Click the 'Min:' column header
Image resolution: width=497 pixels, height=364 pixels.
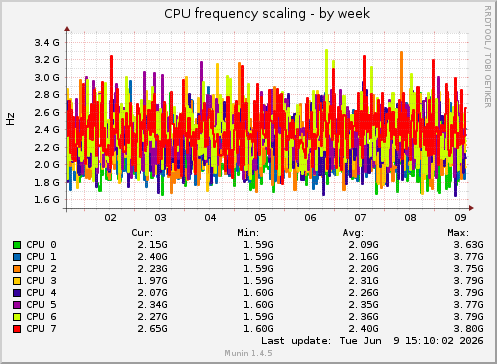248,233
